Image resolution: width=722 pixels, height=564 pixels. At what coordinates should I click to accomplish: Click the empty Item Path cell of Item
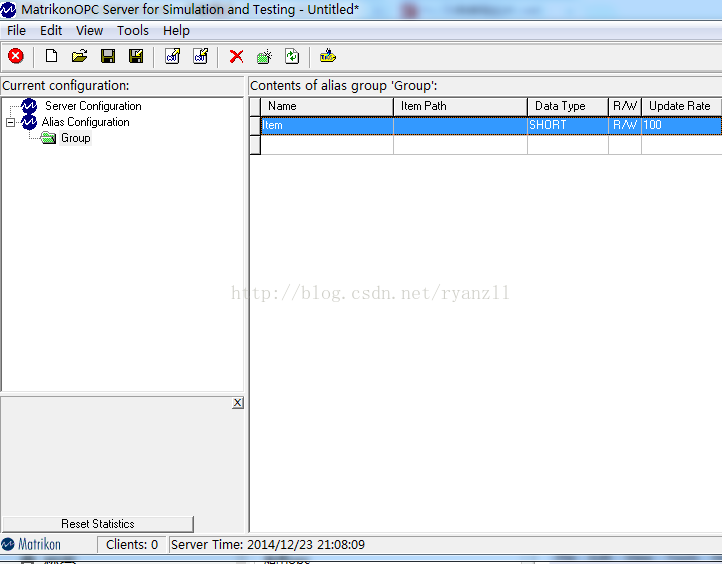[460, 125]
